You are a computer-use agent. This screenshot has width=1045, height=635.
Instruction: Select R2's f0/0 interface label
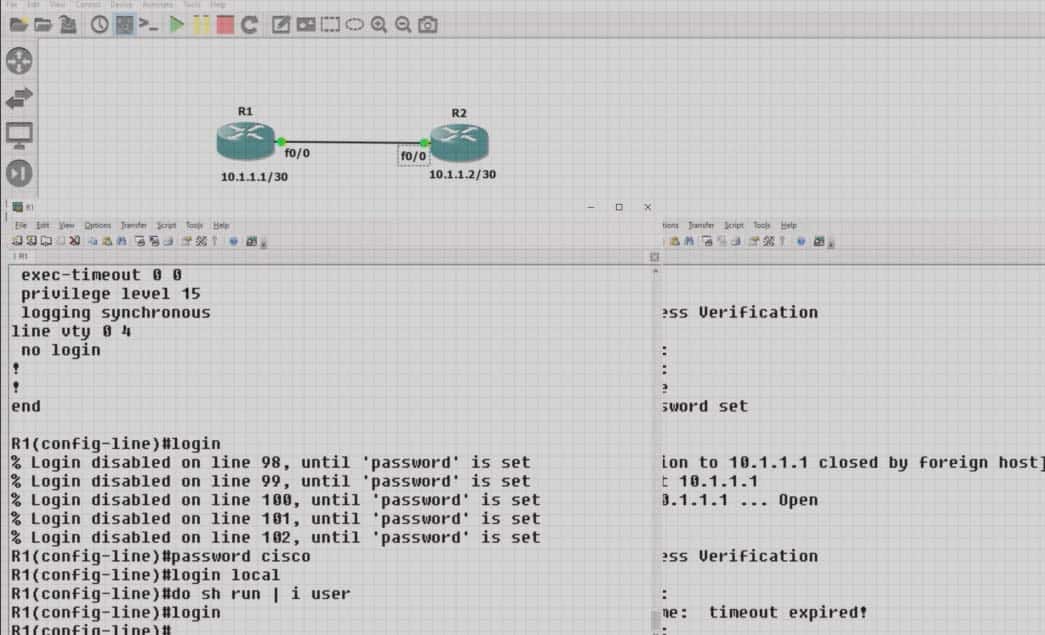pos(413,156)
